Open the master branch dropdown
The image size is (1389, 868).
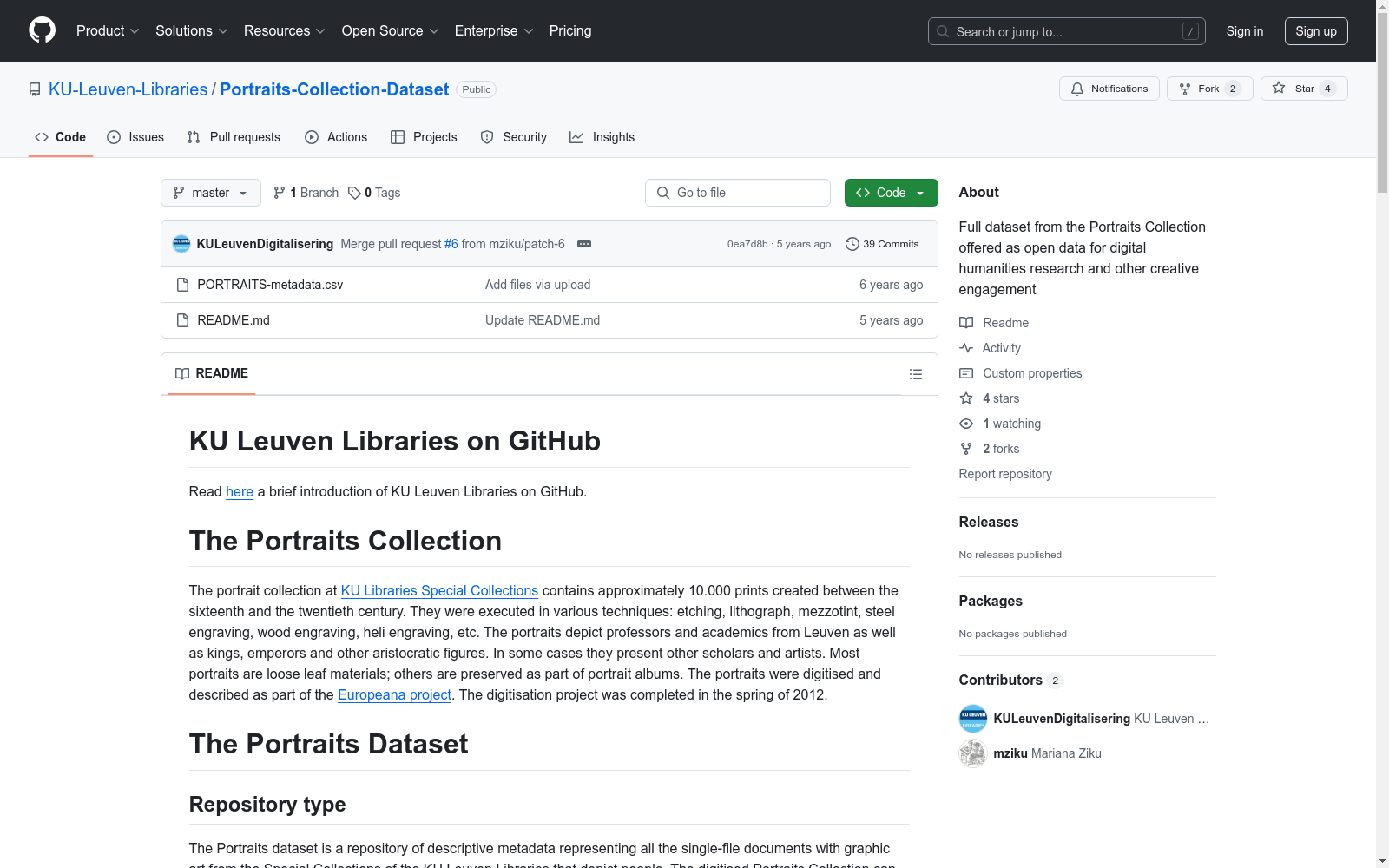(x=211, y=193)
